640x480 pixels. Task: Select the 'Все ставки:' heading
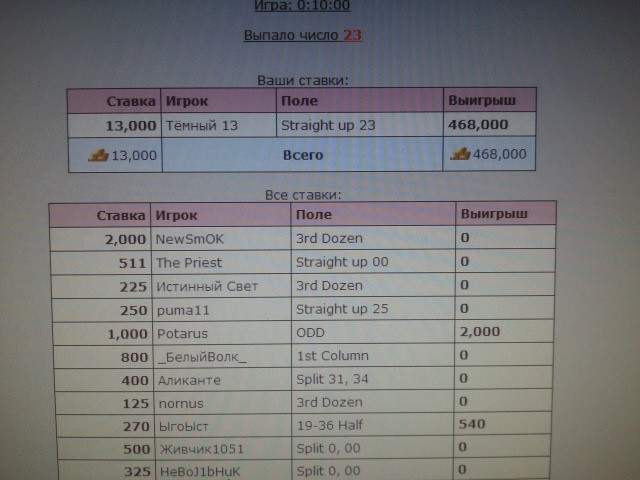click(x=303, y=195)
